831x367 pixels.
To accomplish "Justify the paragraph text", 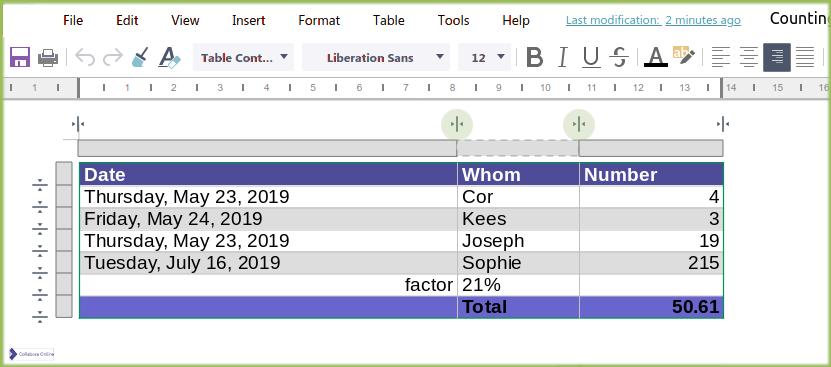I will [805, 57].
